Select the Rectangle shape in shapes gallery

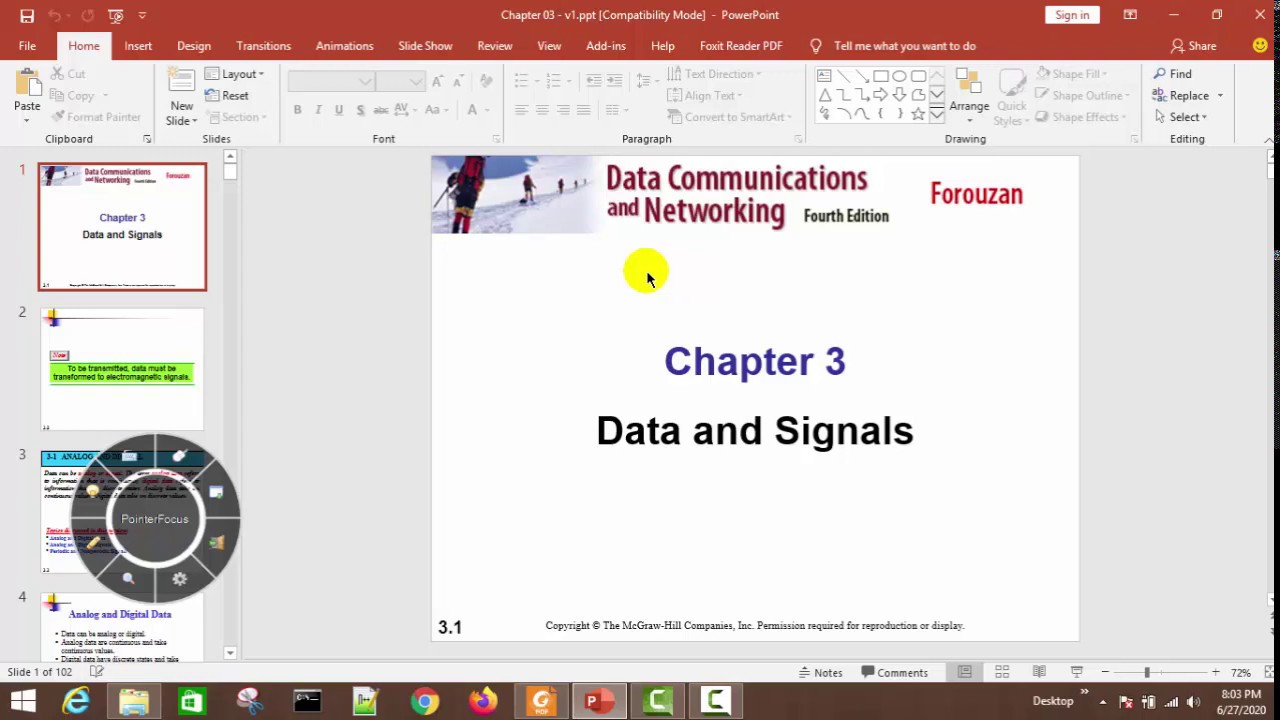tap(881, 76)
